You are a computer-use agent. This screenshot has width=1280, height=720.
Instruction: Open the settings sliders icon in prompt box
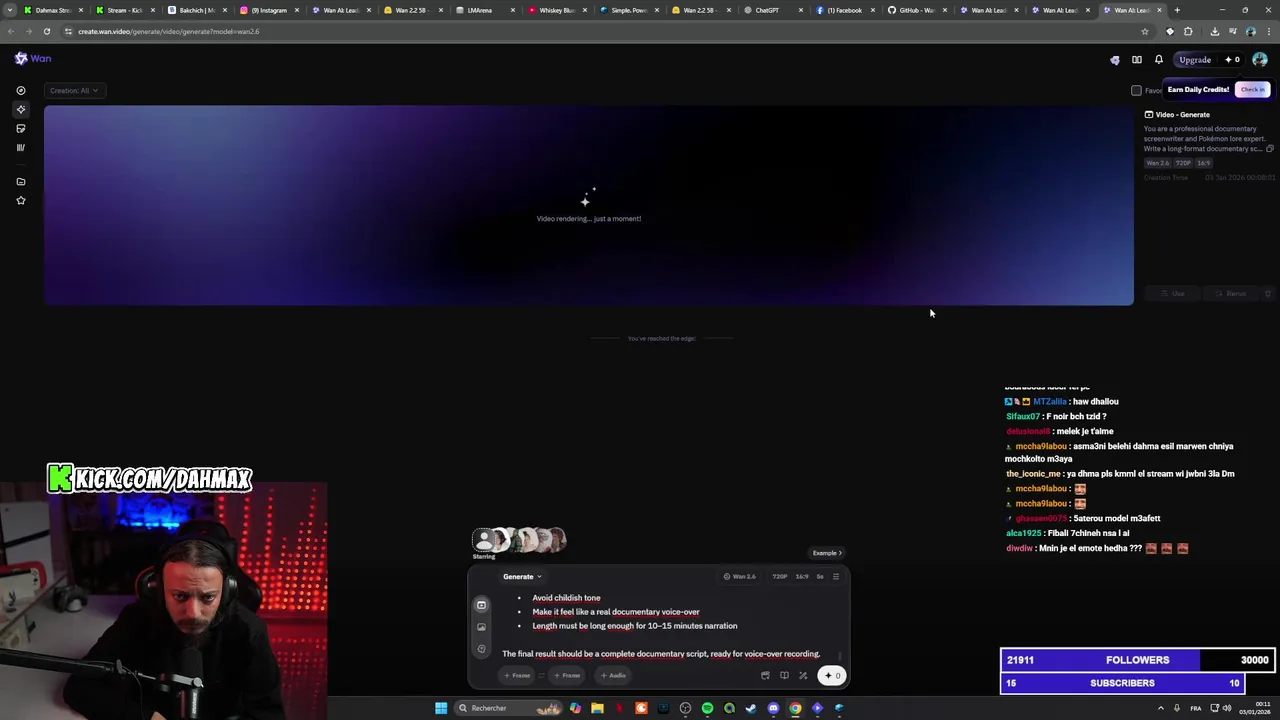click(836, 577)
